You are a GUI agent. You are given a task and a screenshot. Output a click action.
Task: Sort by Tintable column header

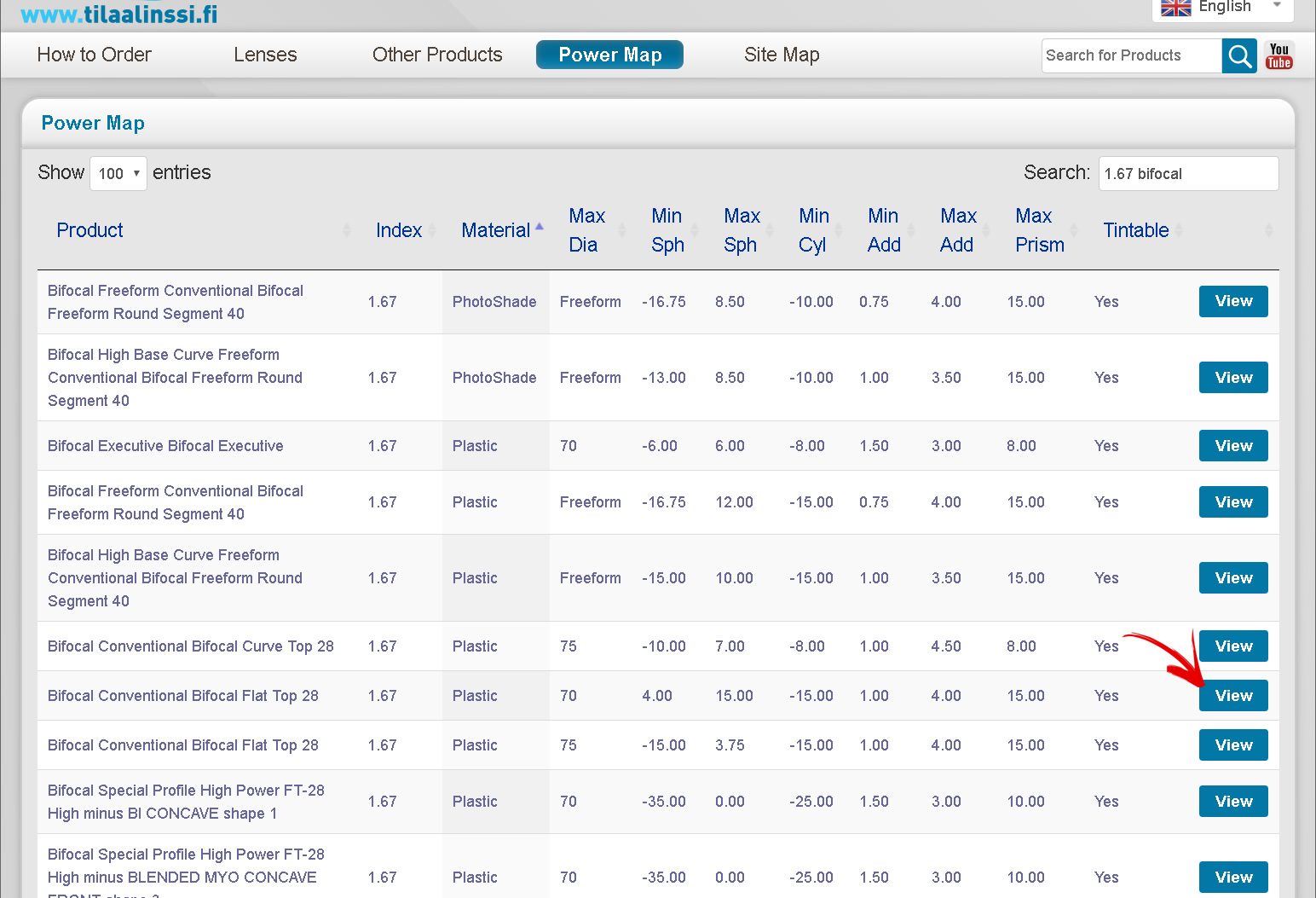tap(1135, 230)
